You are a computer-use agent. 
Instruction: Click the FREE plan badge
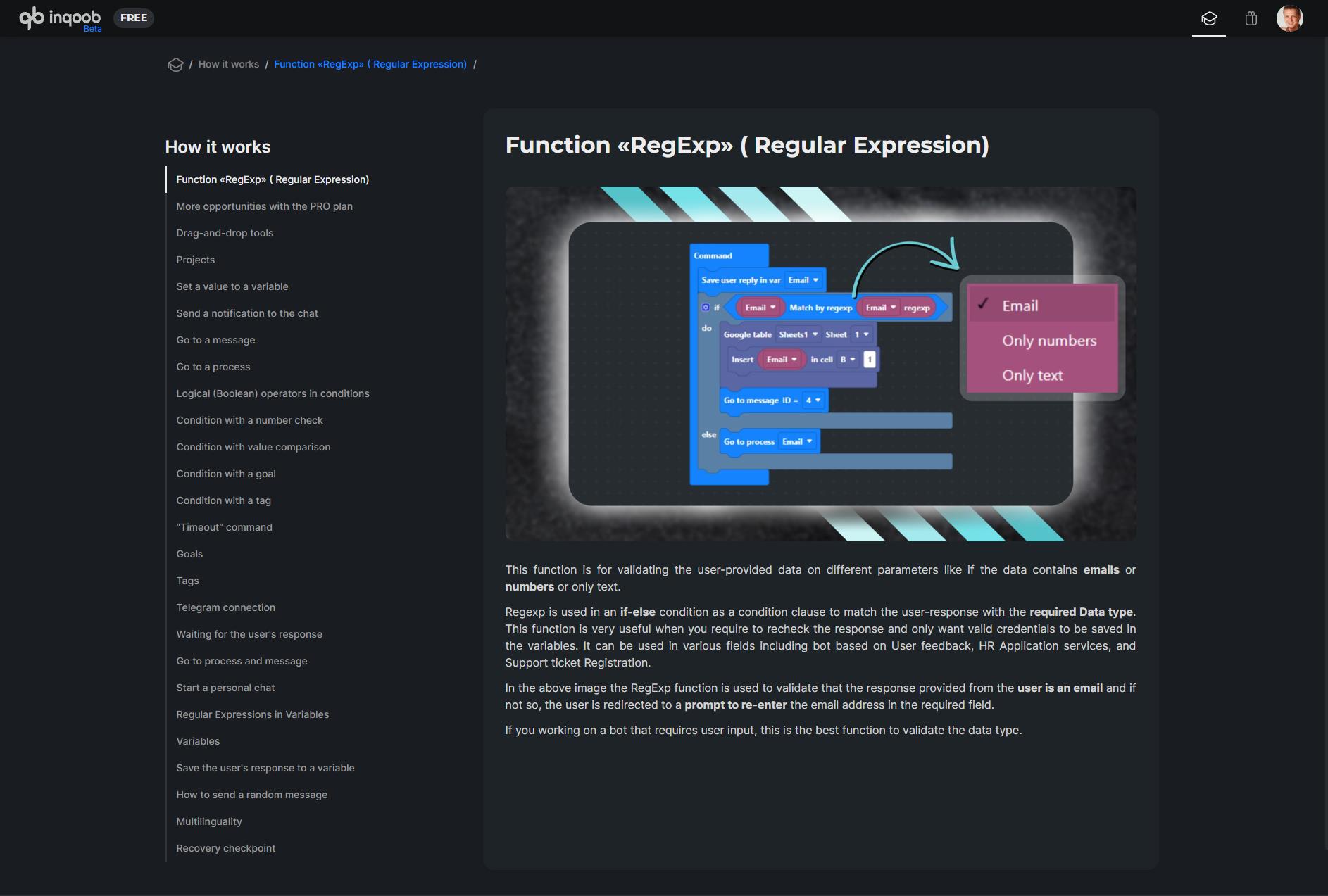pyautogui.click(x=134, y=18)
